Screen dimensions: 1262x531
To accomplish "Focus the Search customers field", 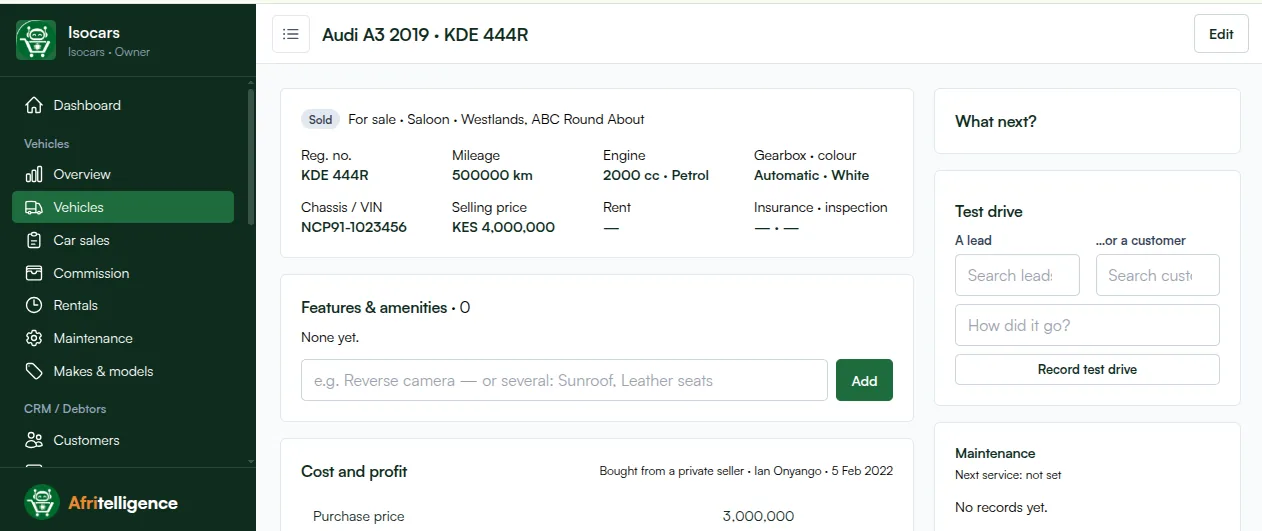I will point(1158,275).
